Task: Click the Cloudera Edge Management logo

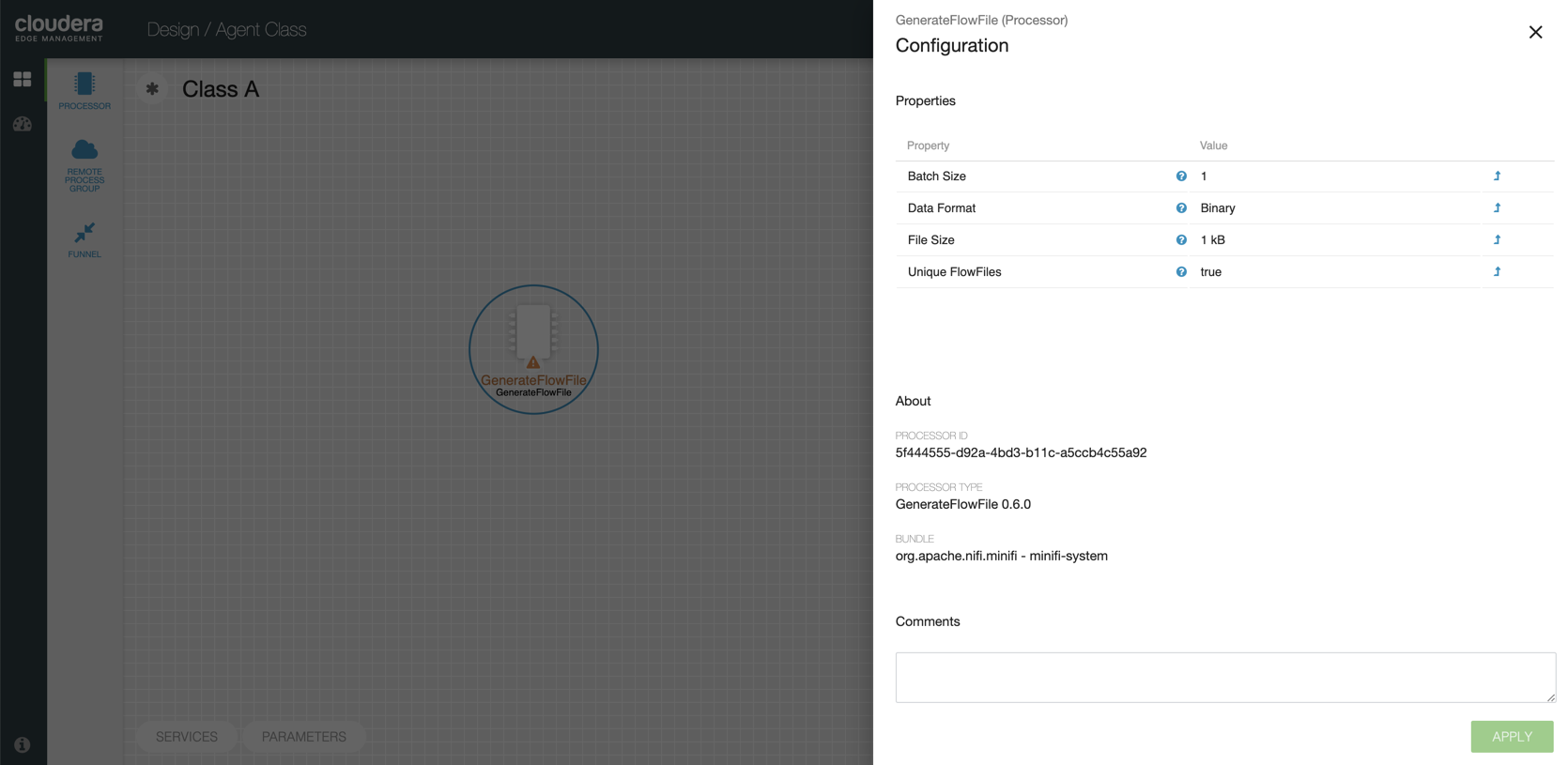Action: 59,28
